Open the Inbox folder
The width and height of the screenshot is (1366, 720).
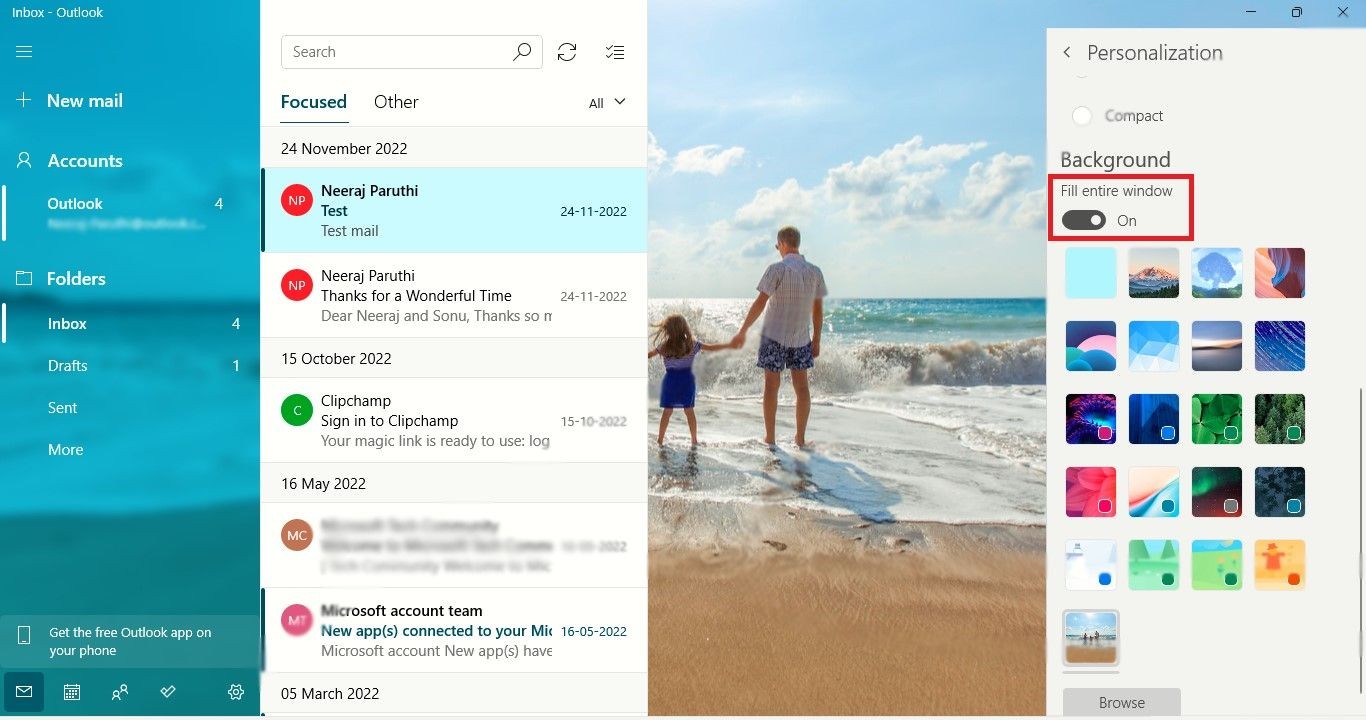pyautogui.click(x=130, y=324)
